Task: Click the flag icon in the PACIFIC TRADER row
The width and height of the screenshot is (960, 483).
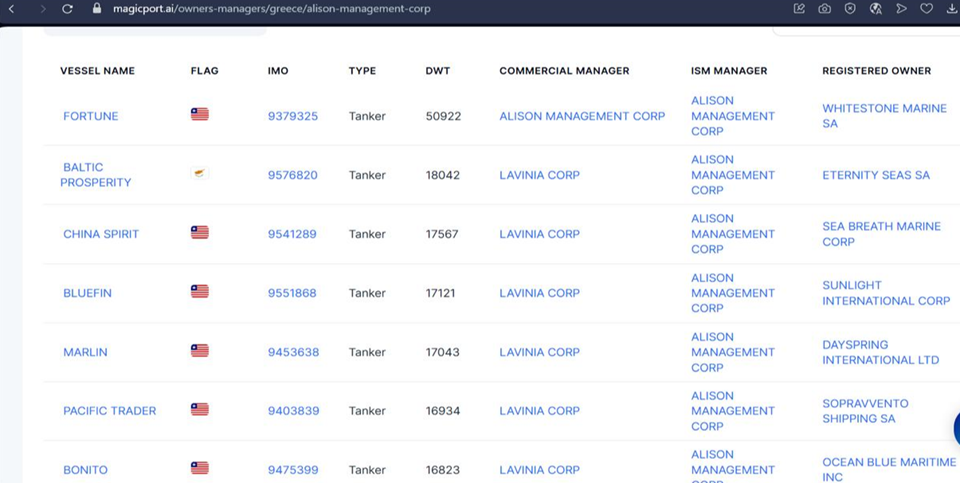Action: [x=200, y=409]
